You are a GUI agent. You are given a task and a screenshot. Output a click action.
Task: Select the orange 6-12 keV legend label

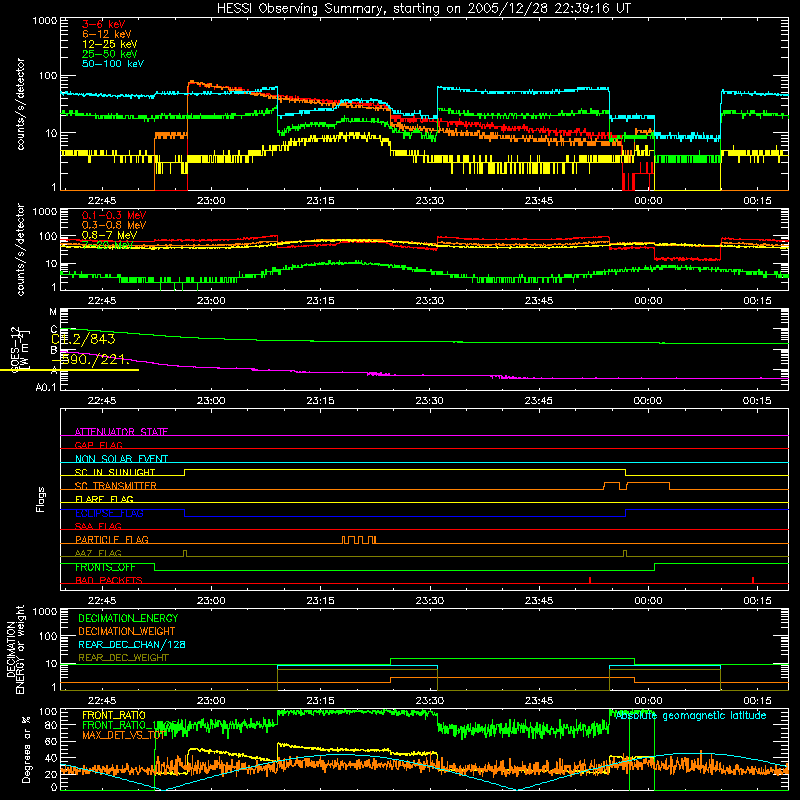tap(107, 34)
